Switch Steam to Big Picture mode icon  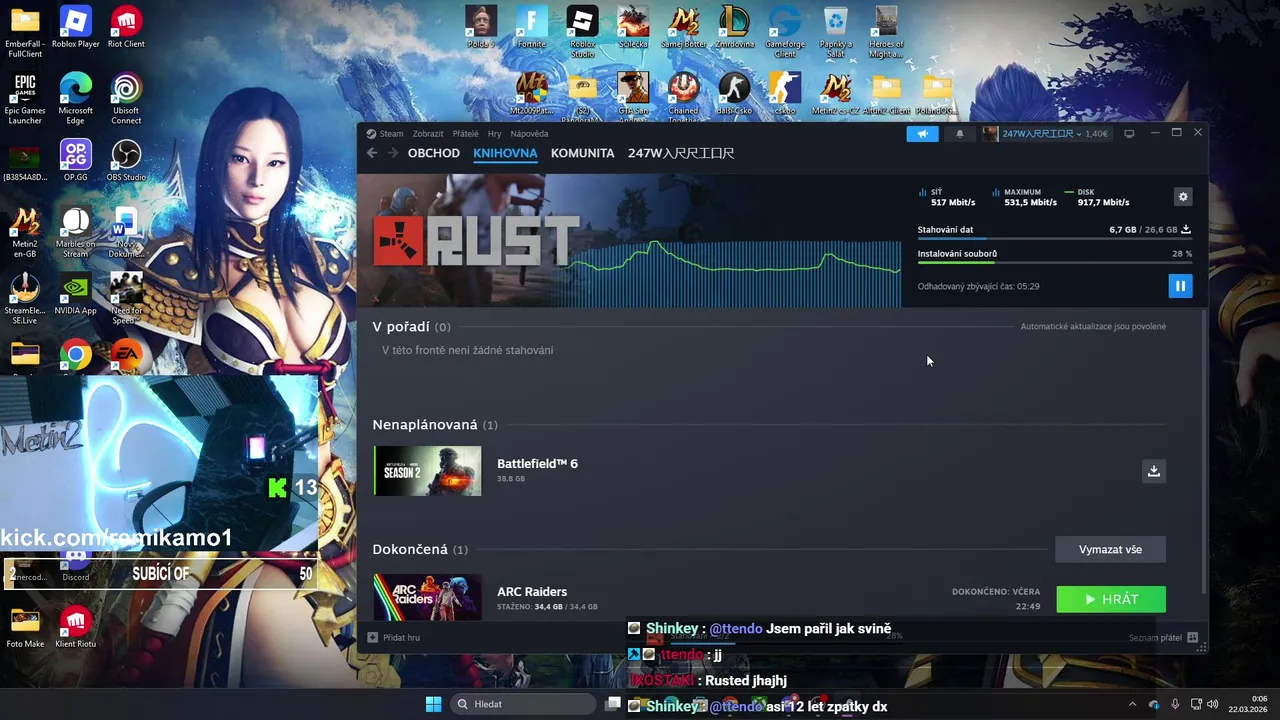click(1129, 134)
